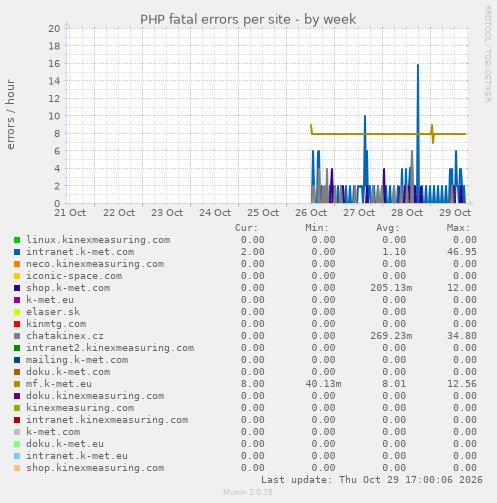Click the y-axis label '20'
Image resolution: width=497 pixels, height=503 pixels.
pos(54,28)
